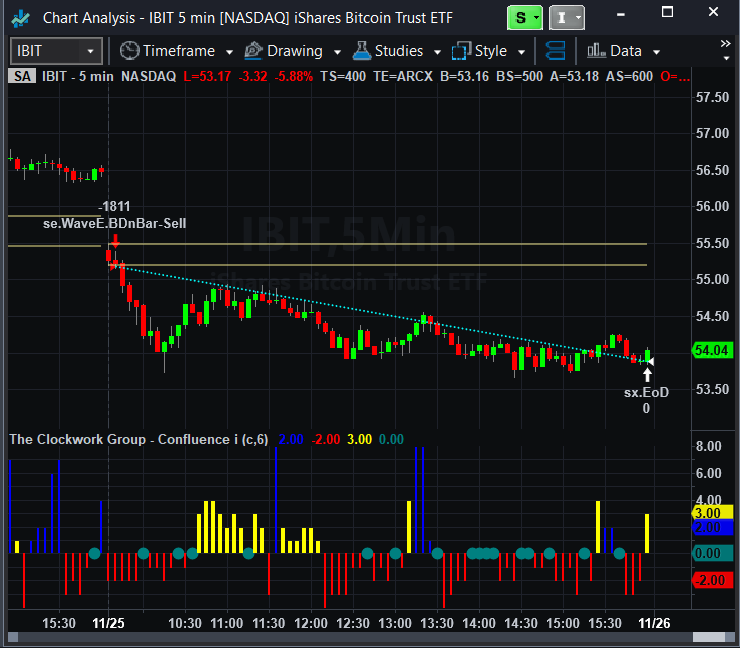
Task: Expand the Drawing dropdown arrow
Action: pos(337,52)
